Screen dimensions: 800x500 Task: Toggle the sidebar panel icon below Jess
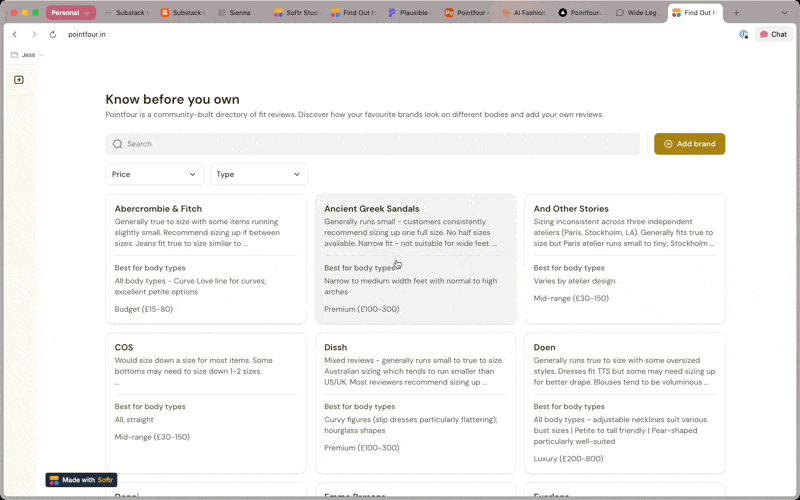tap(19, 80)
